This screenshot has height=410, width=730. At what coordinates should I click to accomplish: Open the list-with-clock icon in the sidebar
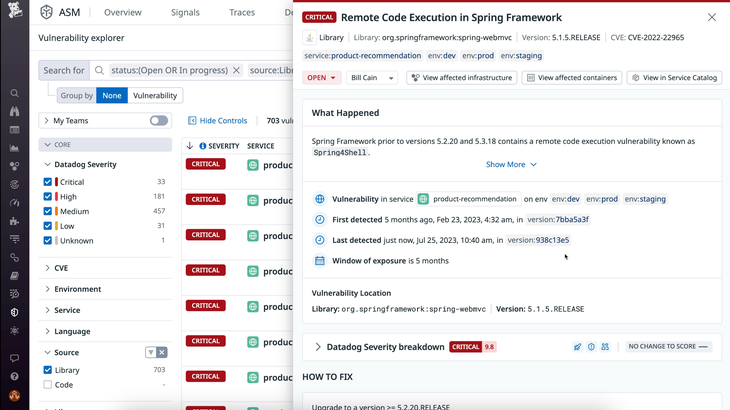point(14,294)
